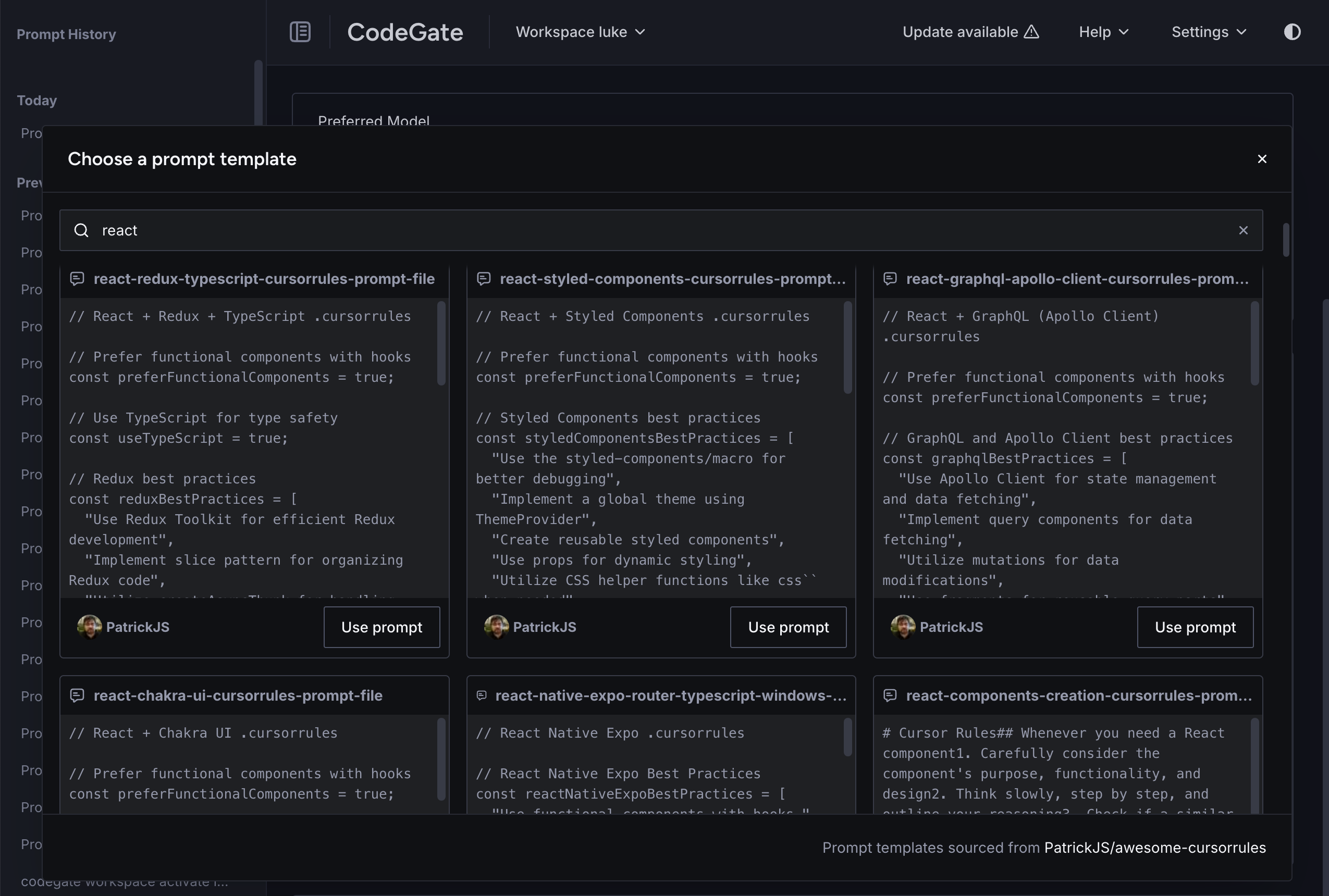Click scrollbar inside react-redux-typescript code preview

(x=441, y=343)
